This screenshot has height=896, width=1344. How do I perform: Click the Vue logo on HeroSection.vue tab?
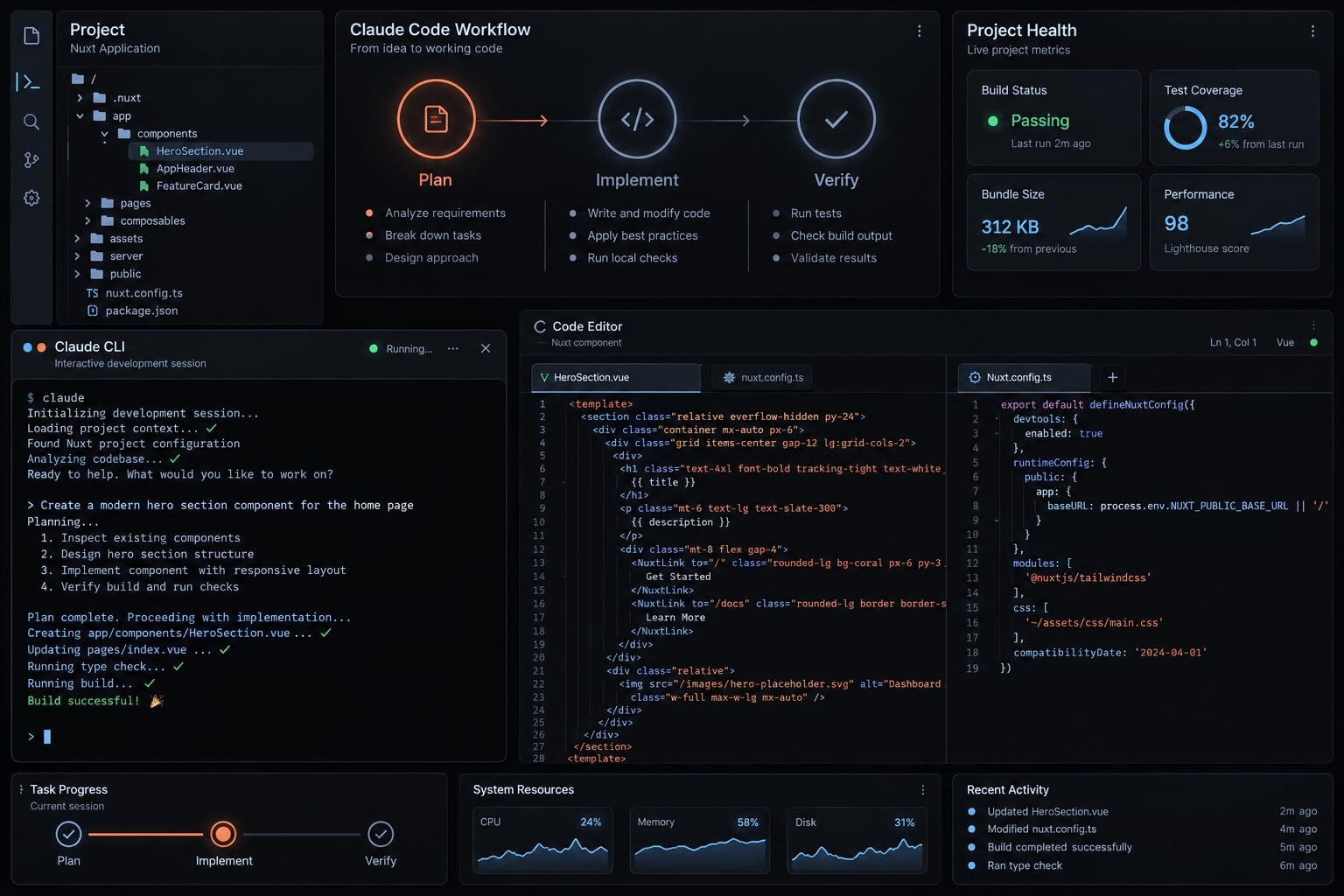point(544,377)
